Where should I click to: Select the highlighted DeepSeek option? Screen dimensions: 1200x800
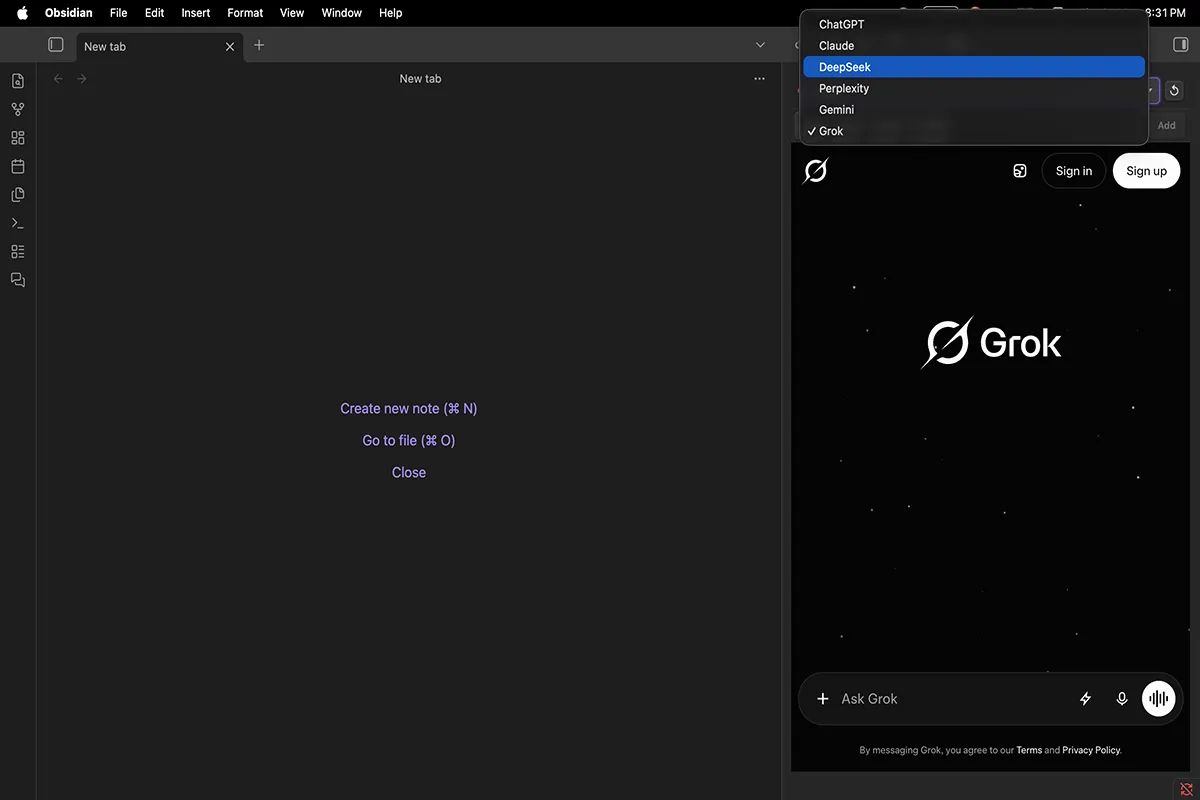(x=974, y=67)
